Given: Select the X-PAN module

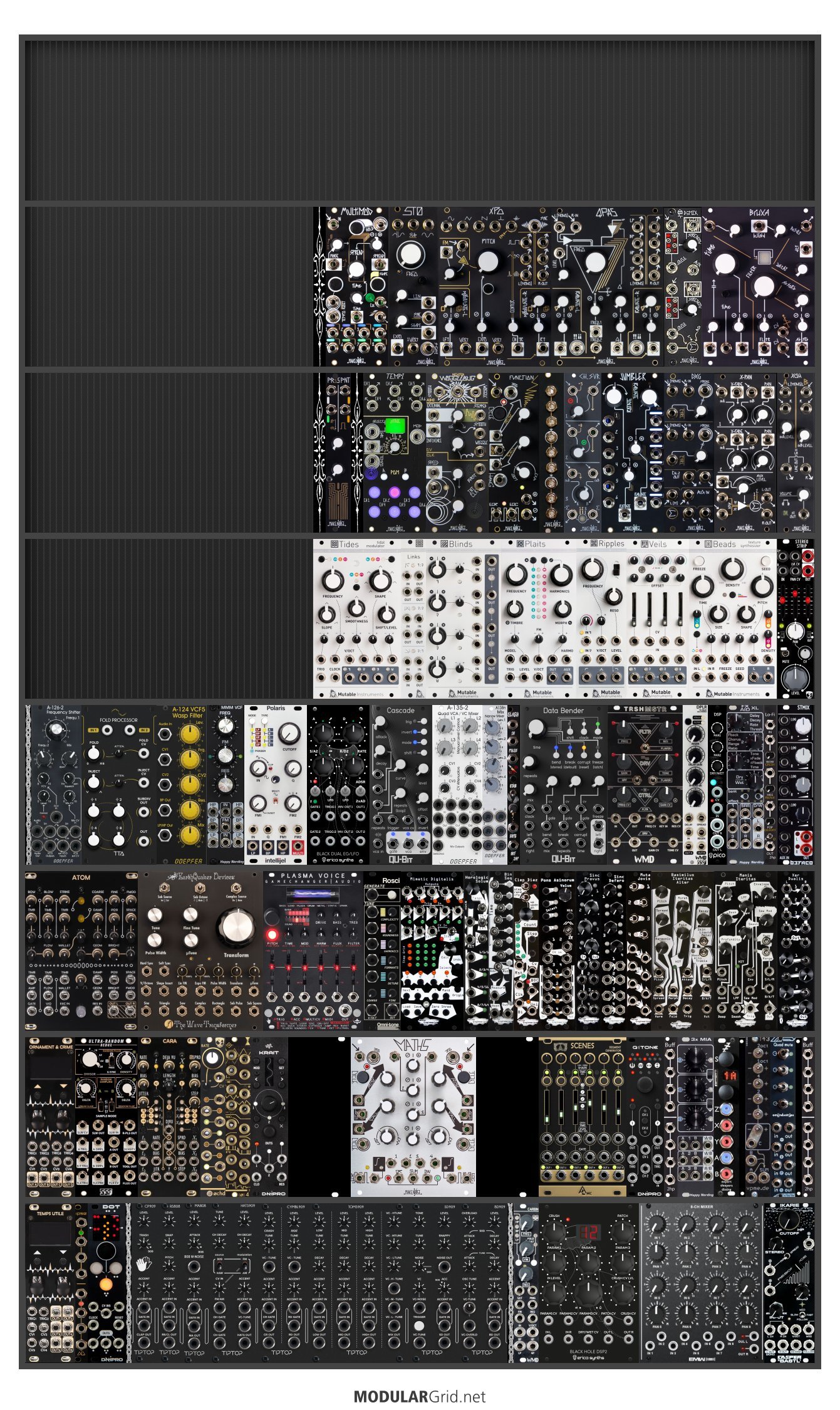Looking at the screenshot, I should [x=745, y=452].
